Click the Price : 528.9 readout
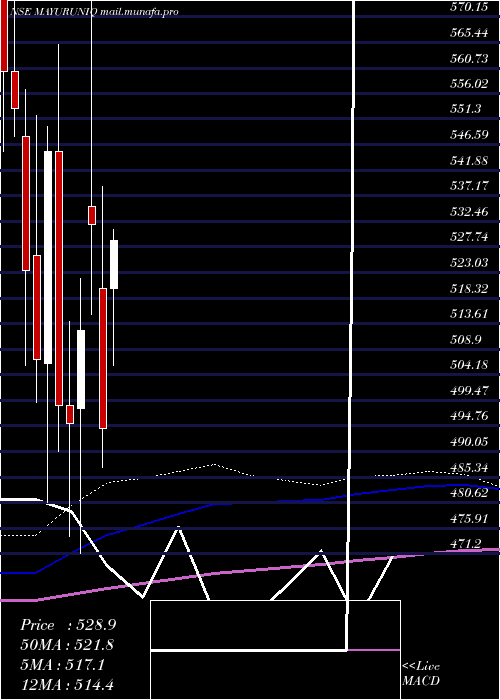The width and height of the screenshot is (500, 700). 68,625
